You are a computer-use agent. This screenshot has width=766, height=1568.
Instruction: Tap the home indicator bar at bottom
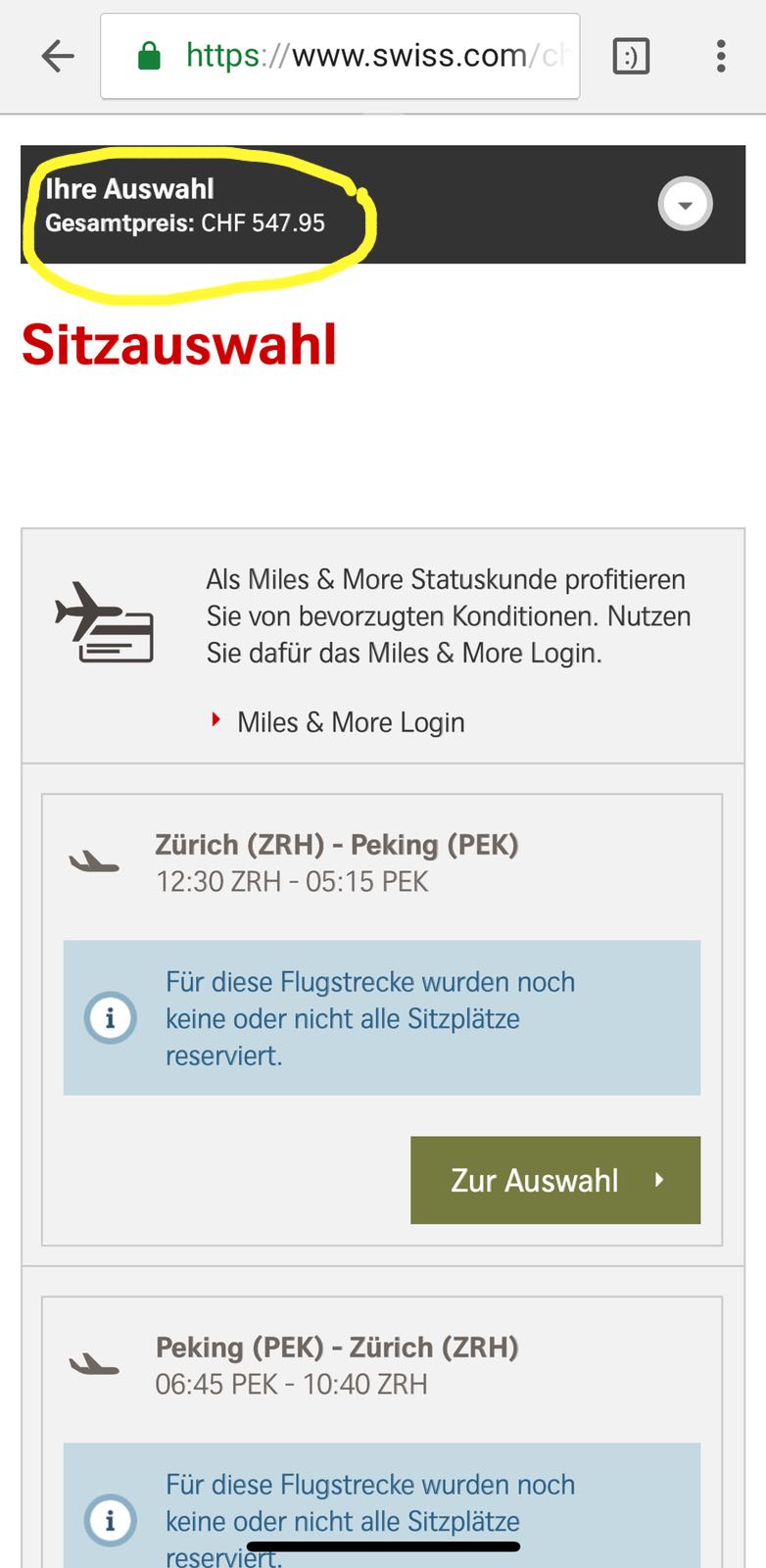(383, 1547)
